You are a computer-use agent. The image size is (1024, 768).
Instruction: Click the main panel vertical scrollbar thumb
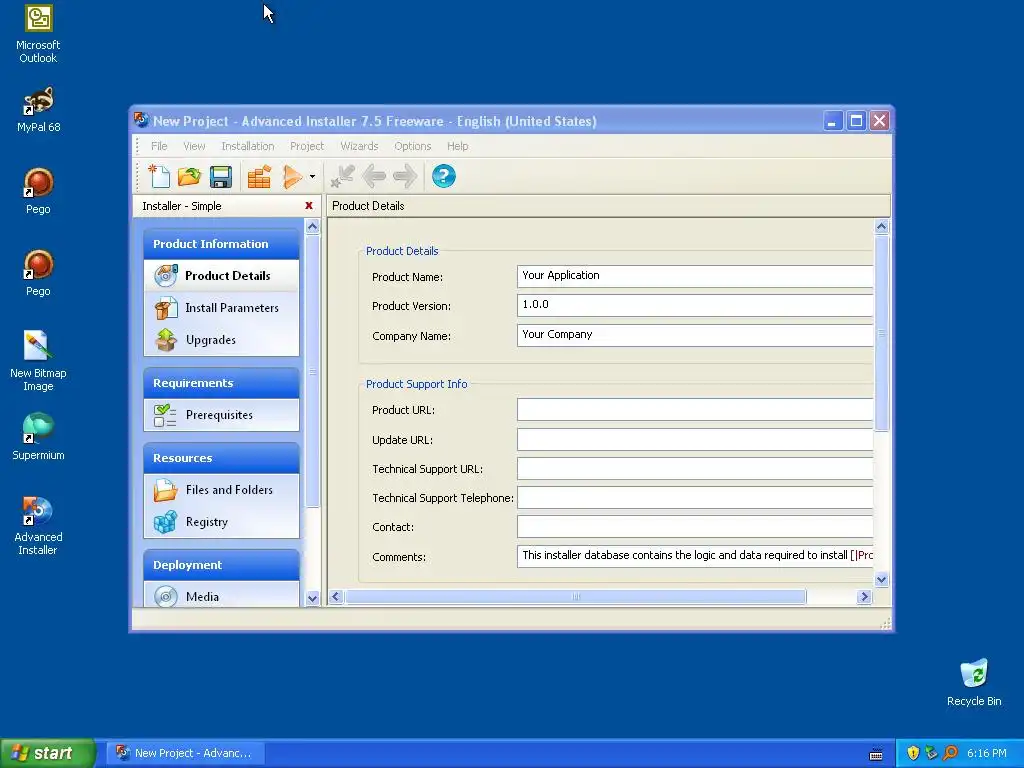pyautogui.click(x=881, y=333)
